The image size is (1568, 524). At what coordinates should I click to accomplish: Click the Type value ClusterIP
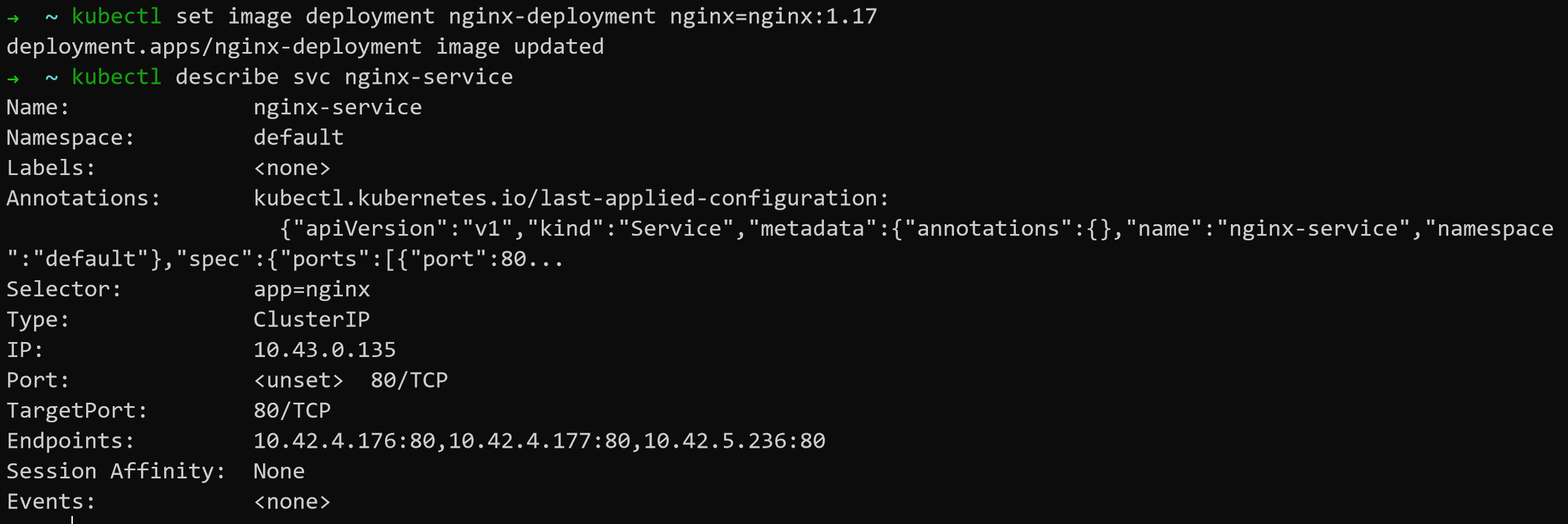311,319
